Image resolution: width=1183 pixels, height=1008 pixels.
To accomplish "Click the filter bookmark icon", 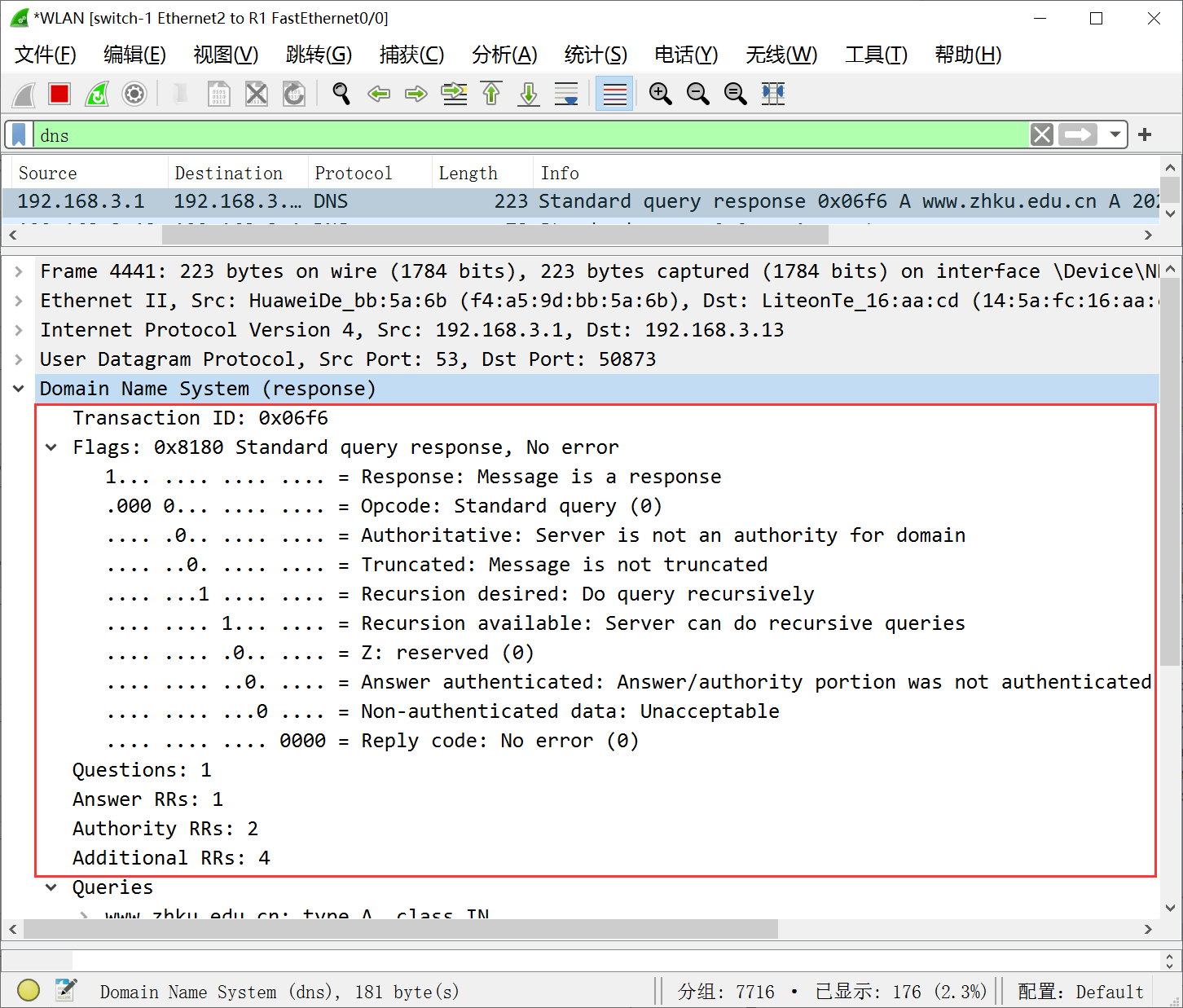I will 20,134.
